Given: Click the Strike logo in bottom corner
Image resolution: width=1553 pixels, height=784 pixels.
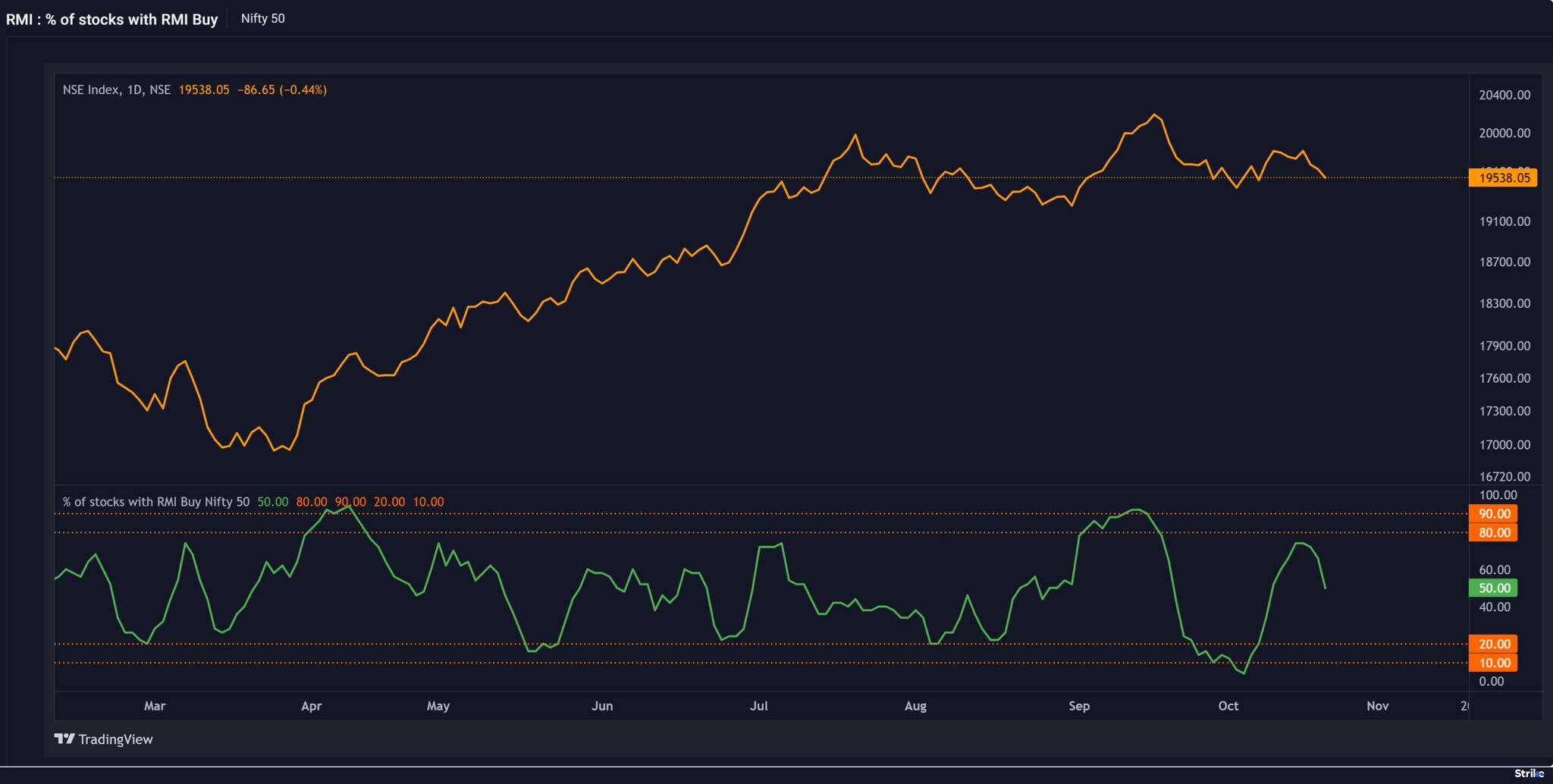Looking at the screenshot, I should (1529, 773).
